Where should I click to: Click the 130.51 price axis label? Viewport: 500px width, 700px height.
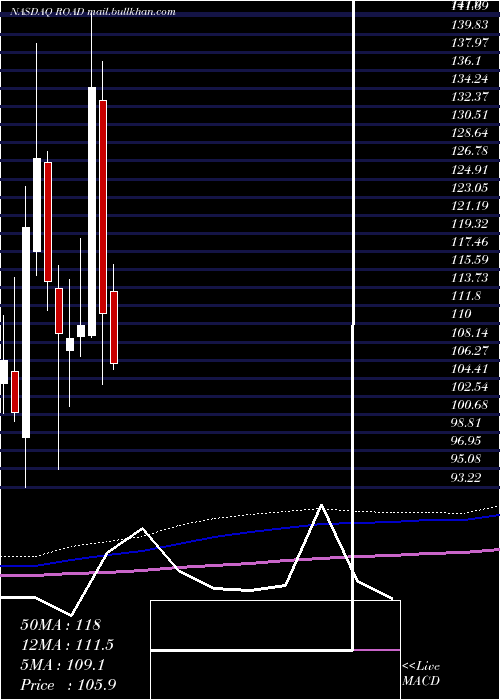coord(470,116)
